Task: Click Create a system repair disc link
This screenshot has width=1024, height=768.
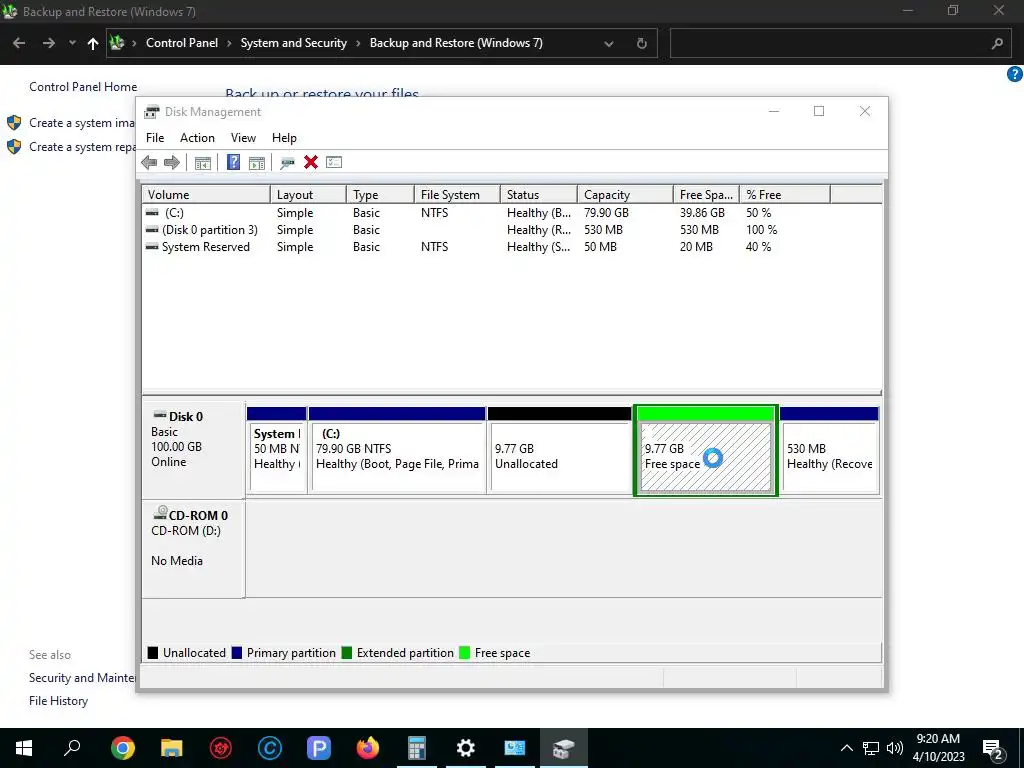Action: 82,147
